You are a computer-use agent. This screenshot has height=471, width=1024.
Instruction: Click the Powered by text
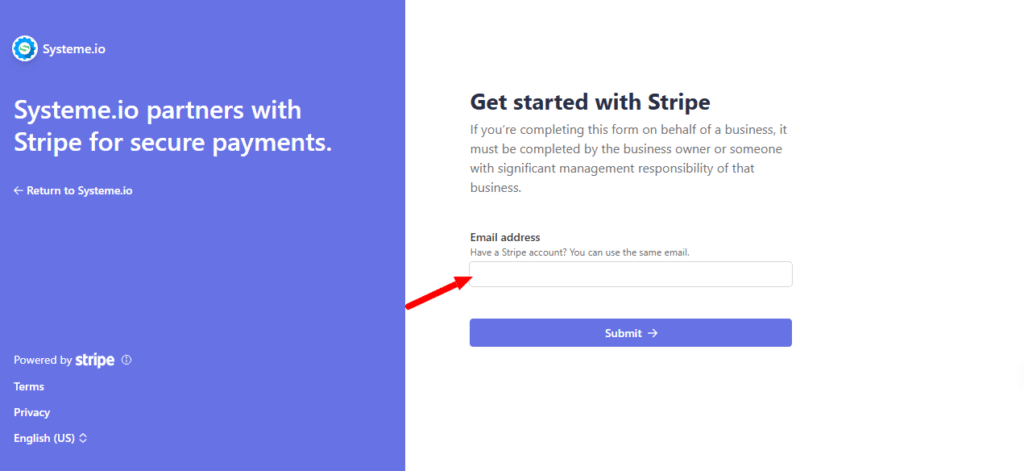point(42,360)
